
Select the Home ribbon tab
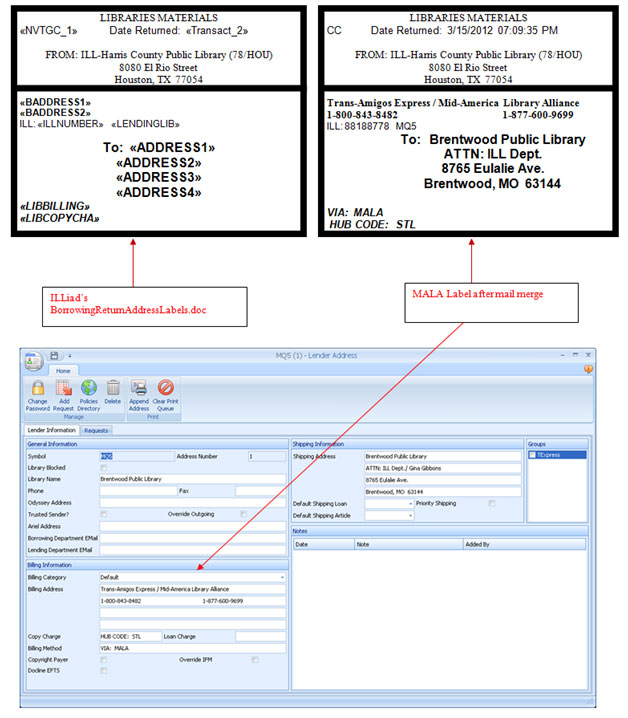click(63, 371)
